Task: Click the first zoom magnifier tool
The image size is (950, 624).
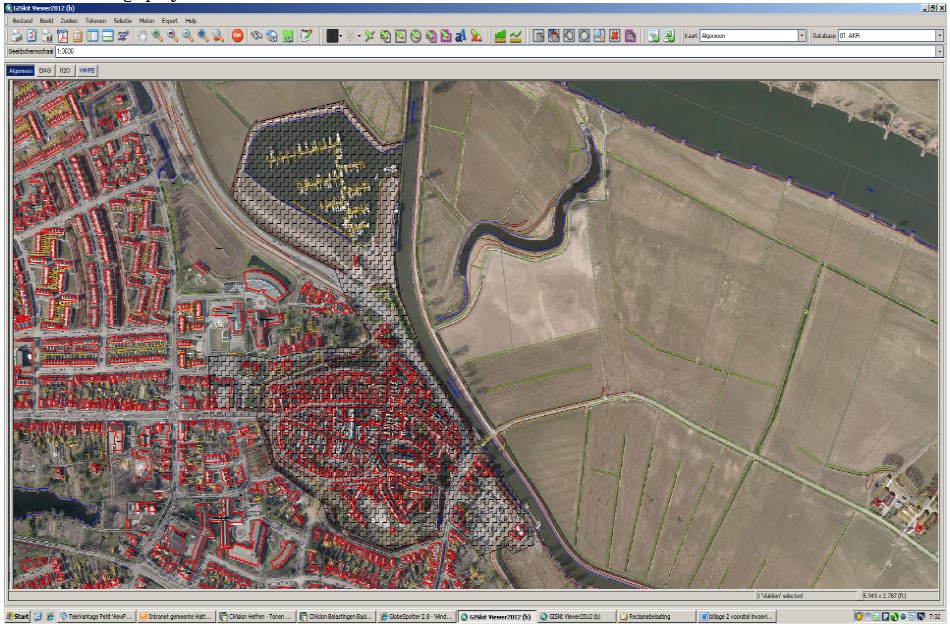Action: 157,36
